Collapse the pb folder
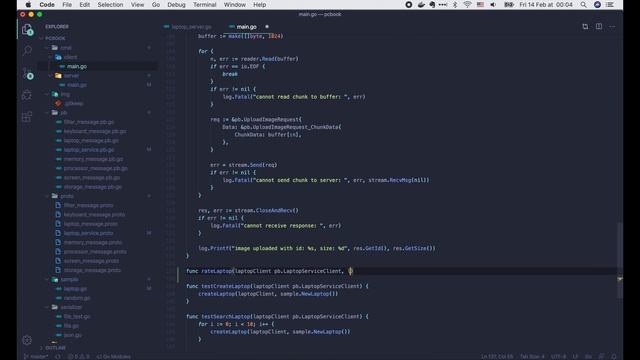 tap(64, 112)
